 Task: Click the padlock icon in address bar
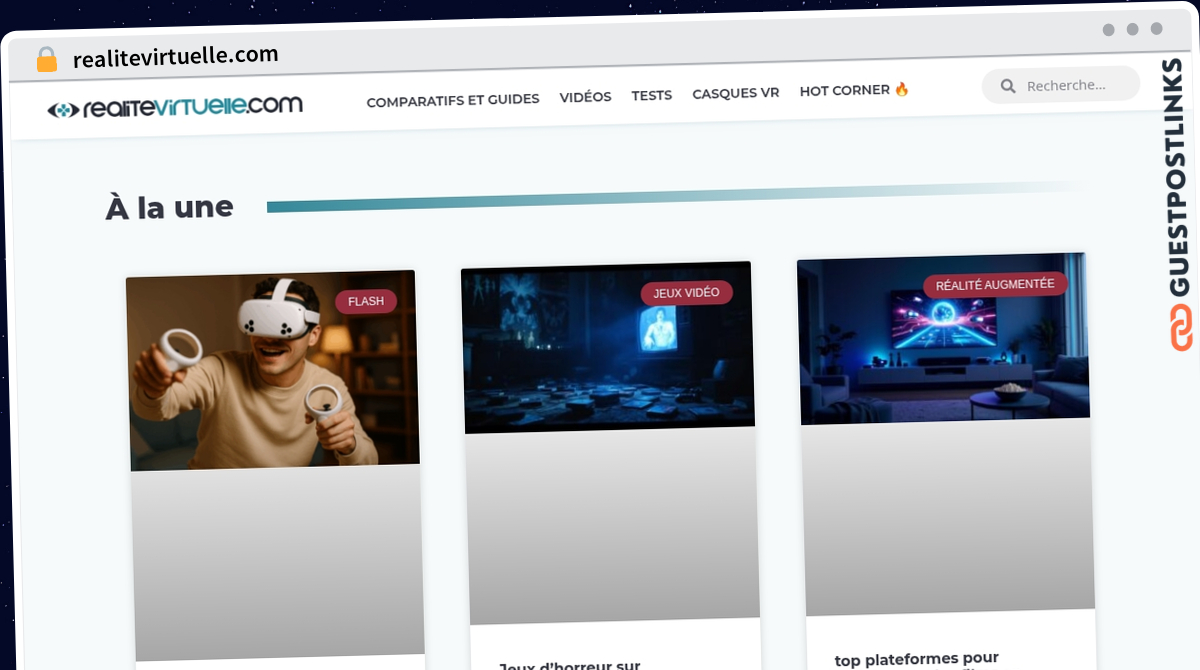pos(47,60)
